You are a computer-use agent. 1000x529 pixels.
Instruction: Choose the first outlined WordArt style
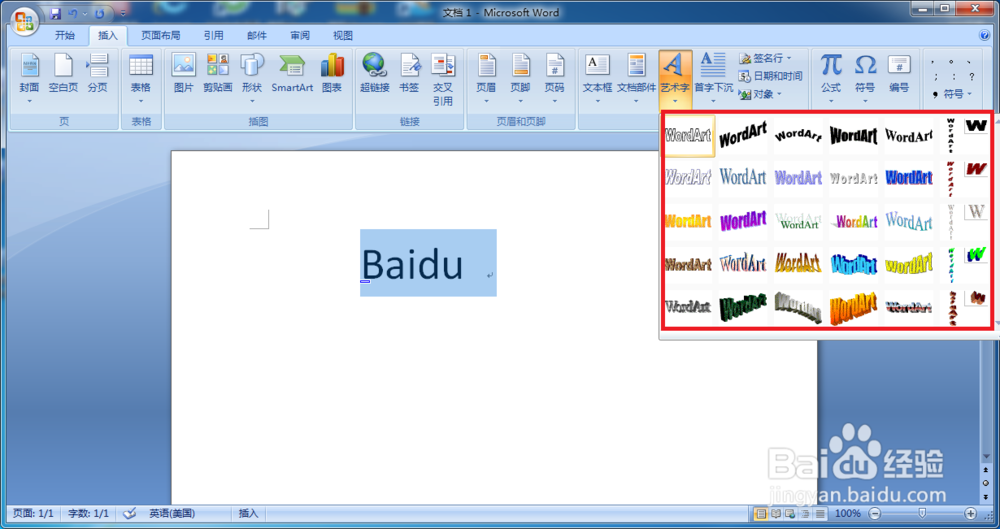pos(688,136)
